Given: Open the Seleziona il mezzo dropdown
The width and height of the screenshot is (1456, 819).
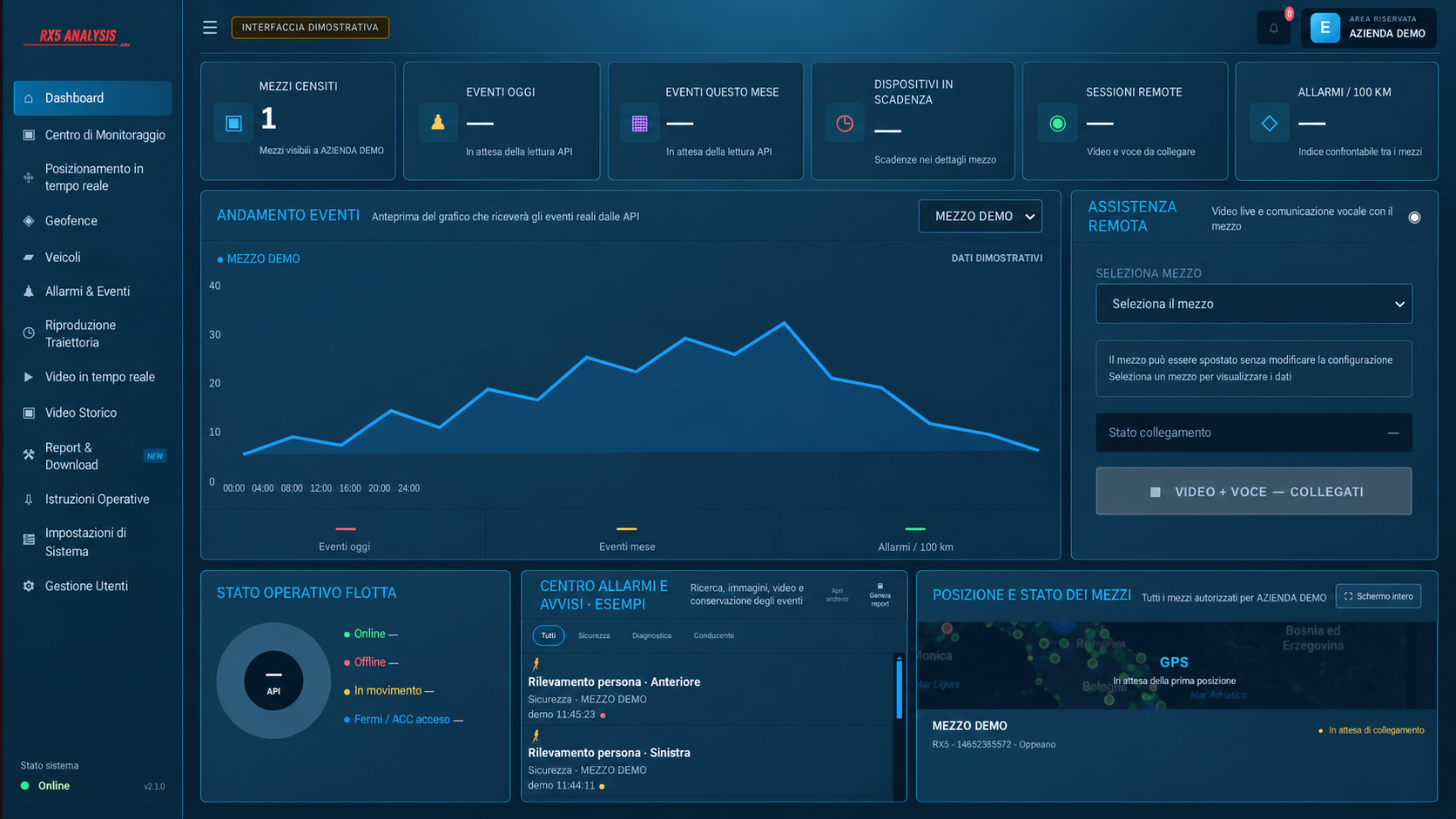Looking at the screenshot, I should point(1253,304).
